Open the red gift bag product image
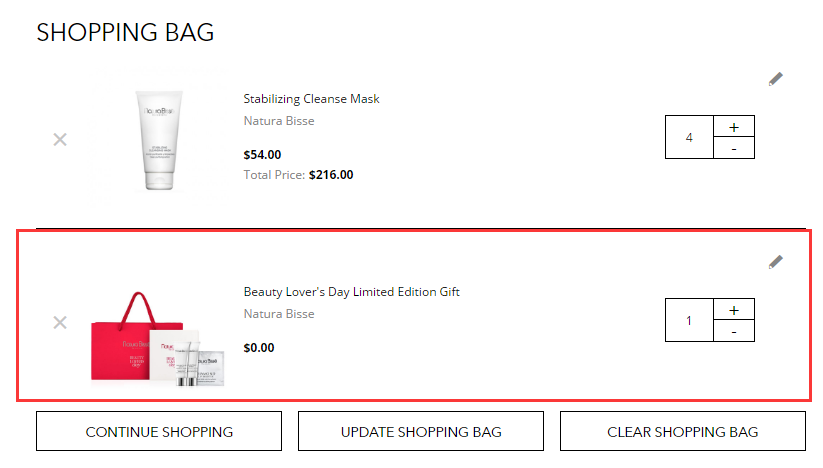Screen dimensions: 823x468 click(157, 339)
